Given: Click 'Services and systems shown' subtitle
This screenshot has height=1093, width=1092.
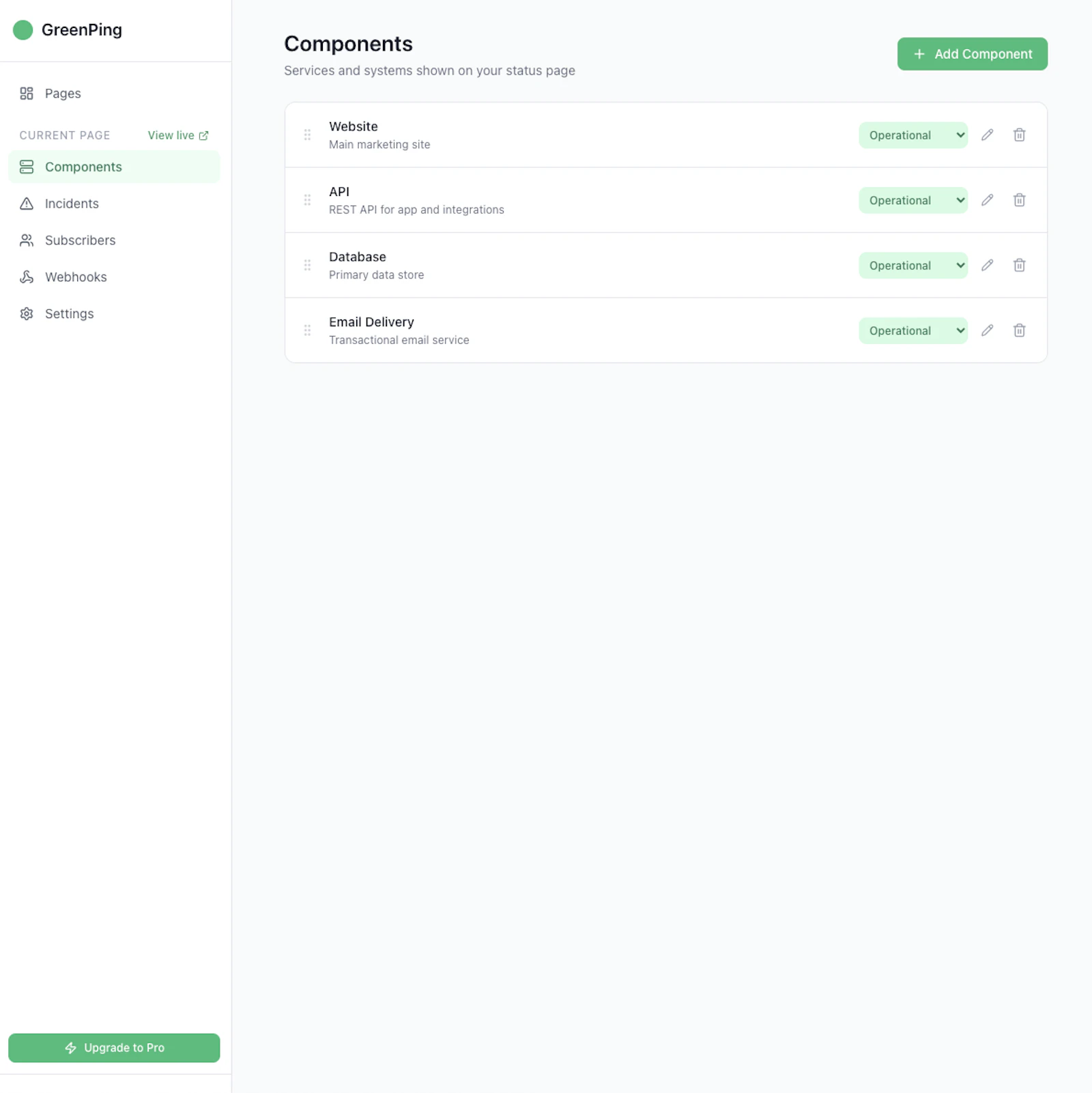Looking at the screenshot, I should point(429,70).
